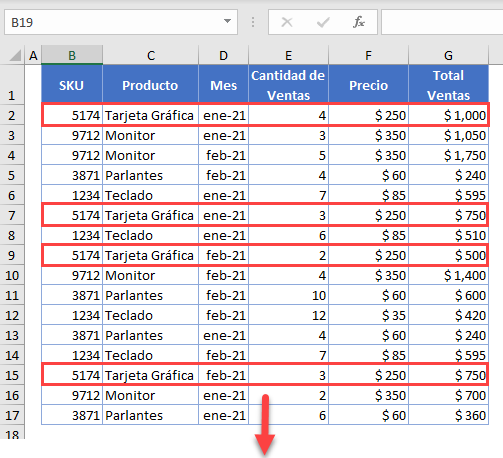Select total $ 510 cell
503x458 pixels.
(448, 235)
